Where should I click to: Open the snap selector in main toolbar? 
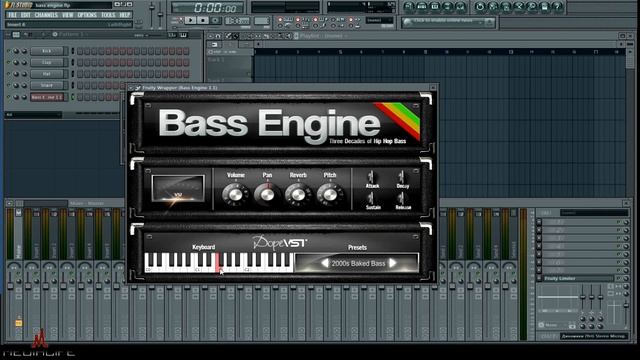[380, 20]
